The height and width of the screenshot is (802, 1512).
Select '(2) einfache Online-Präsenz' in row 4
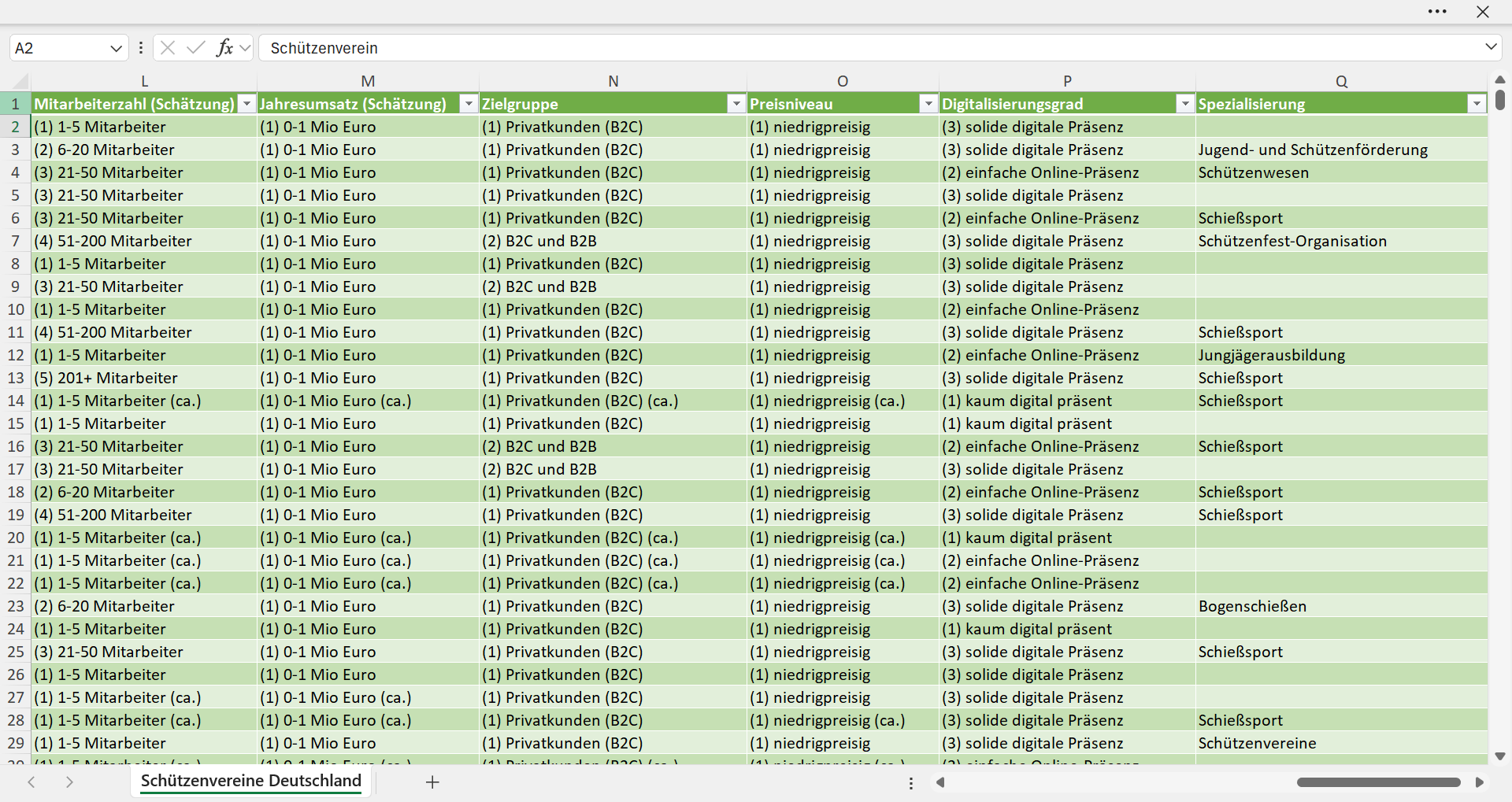1067,172
